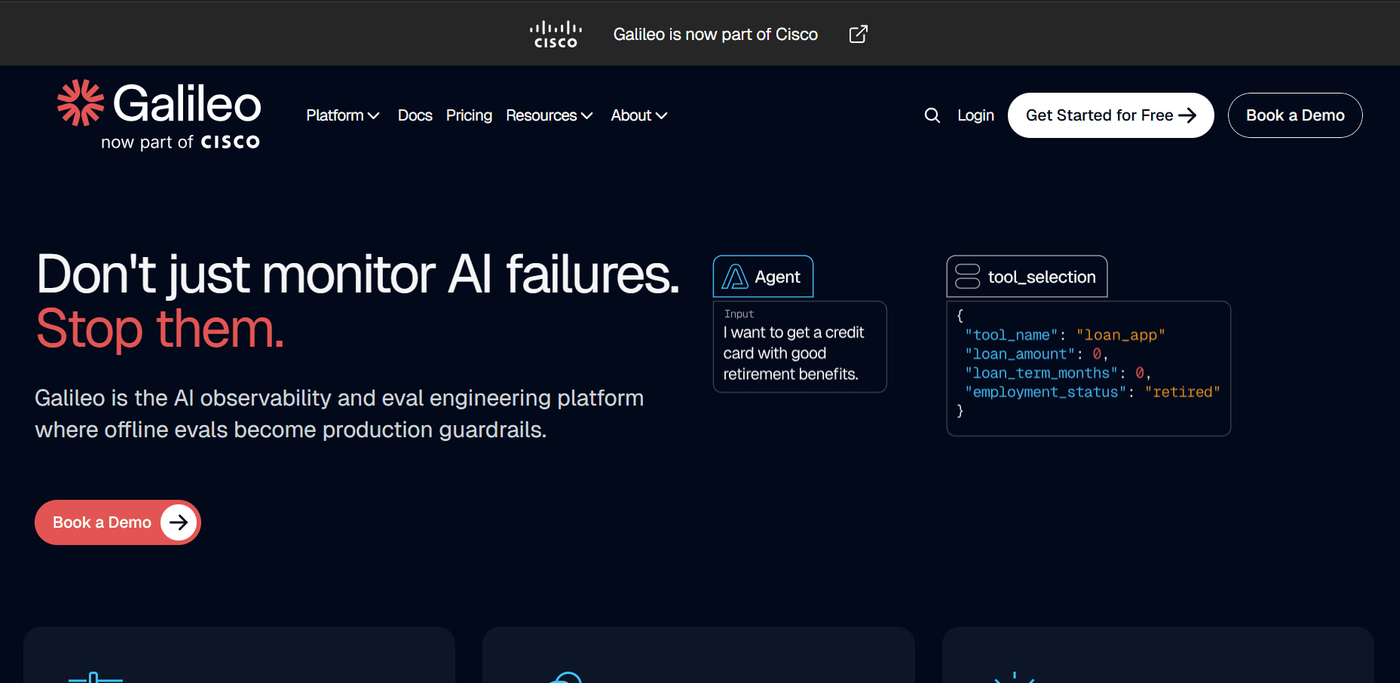Expand the Resources dropdown chevron

pos(587,116)
